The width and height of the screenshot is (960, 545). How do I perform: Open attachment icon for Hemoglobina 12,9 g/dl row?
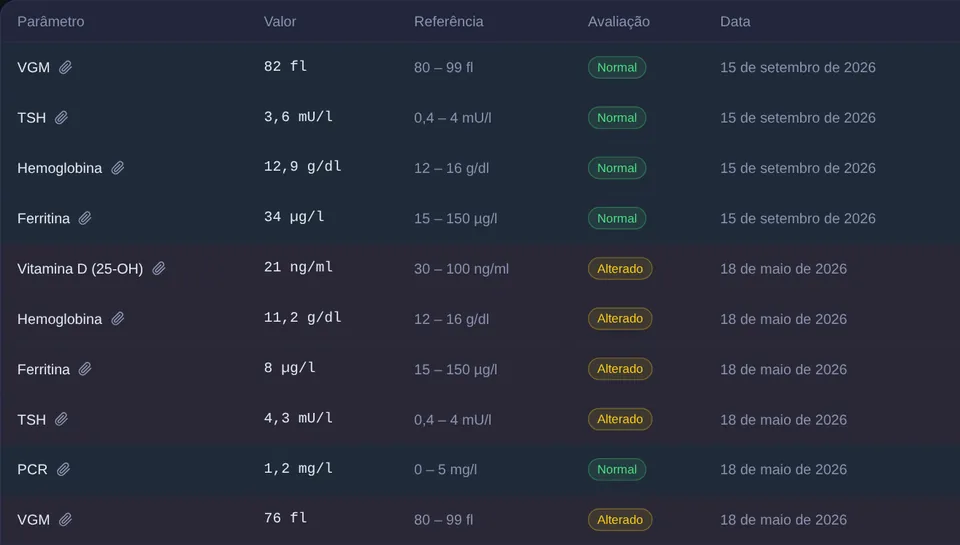pyautogui.click(x=118, y=168)
